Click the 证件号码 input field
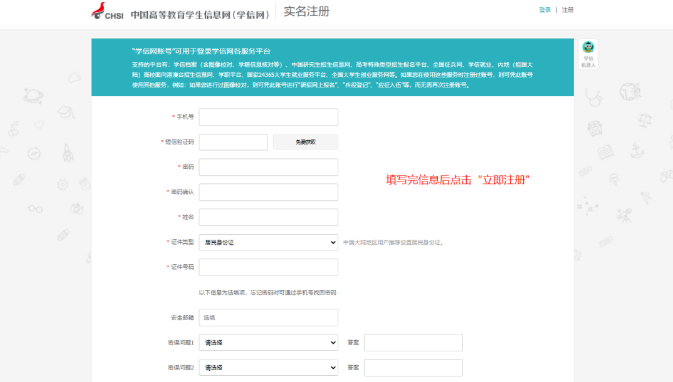The width and height of the screenshot is (673, 382). pyautogui.click(x=268, y=267)
